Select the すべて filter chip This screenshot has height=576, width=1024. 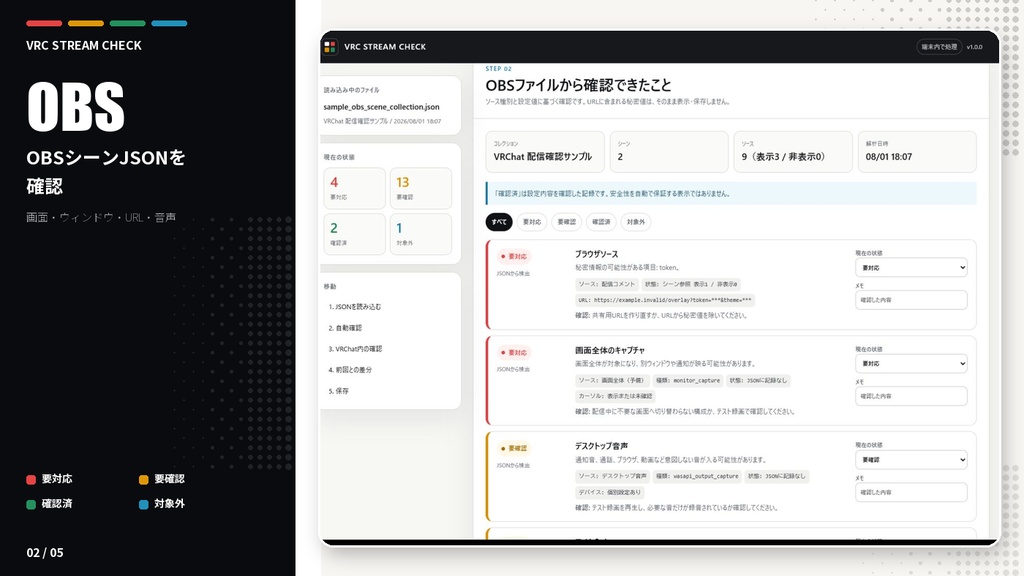[499, 222]
